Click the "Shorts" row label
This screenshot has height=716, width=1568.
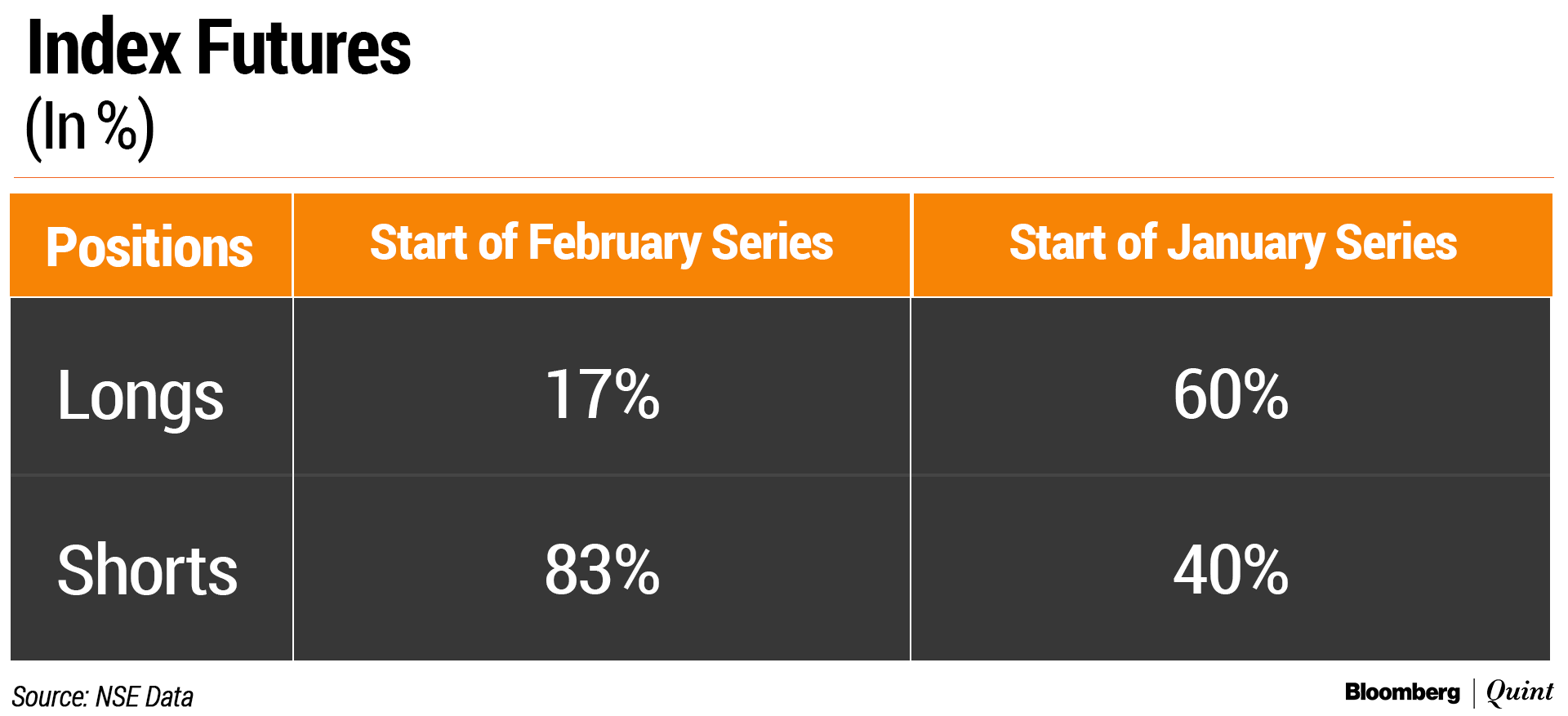point(147,570)
